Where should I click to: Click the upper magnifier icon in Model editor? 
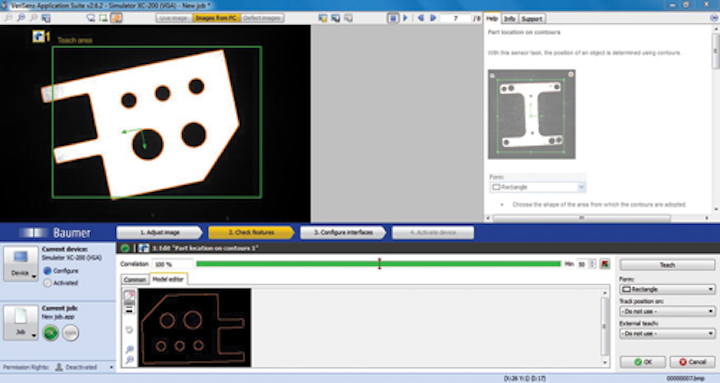tap(129, 350)
